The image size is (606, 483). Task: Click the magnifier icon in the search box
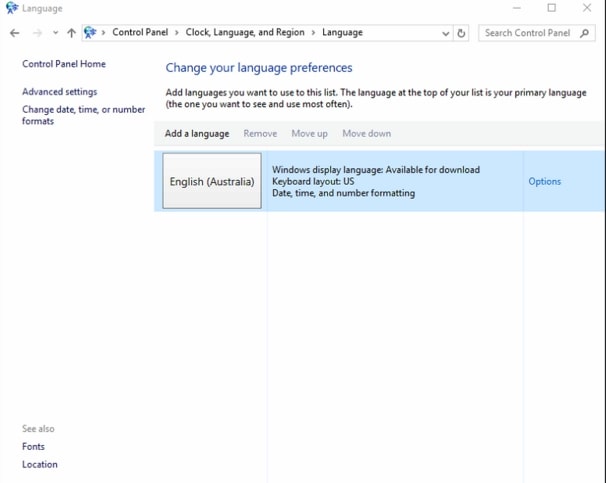[x=585, y=33]
